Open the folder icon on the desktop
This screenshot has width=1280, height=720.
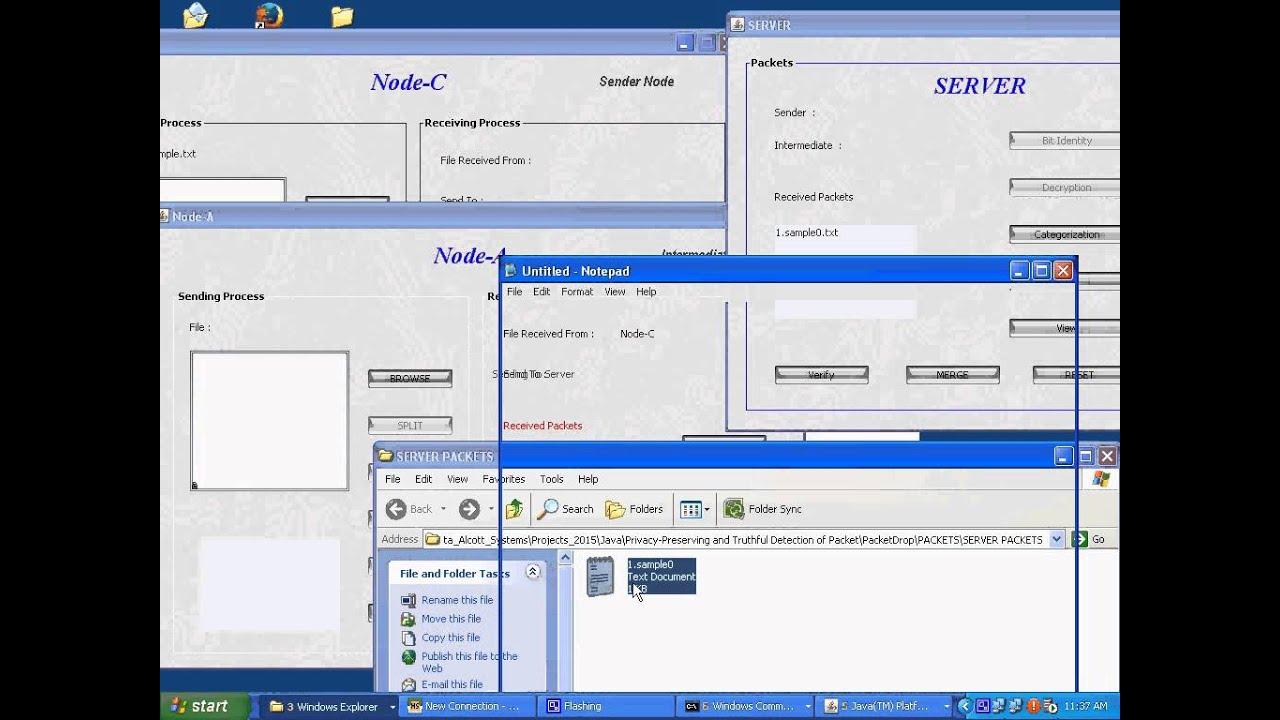[342, 16]
